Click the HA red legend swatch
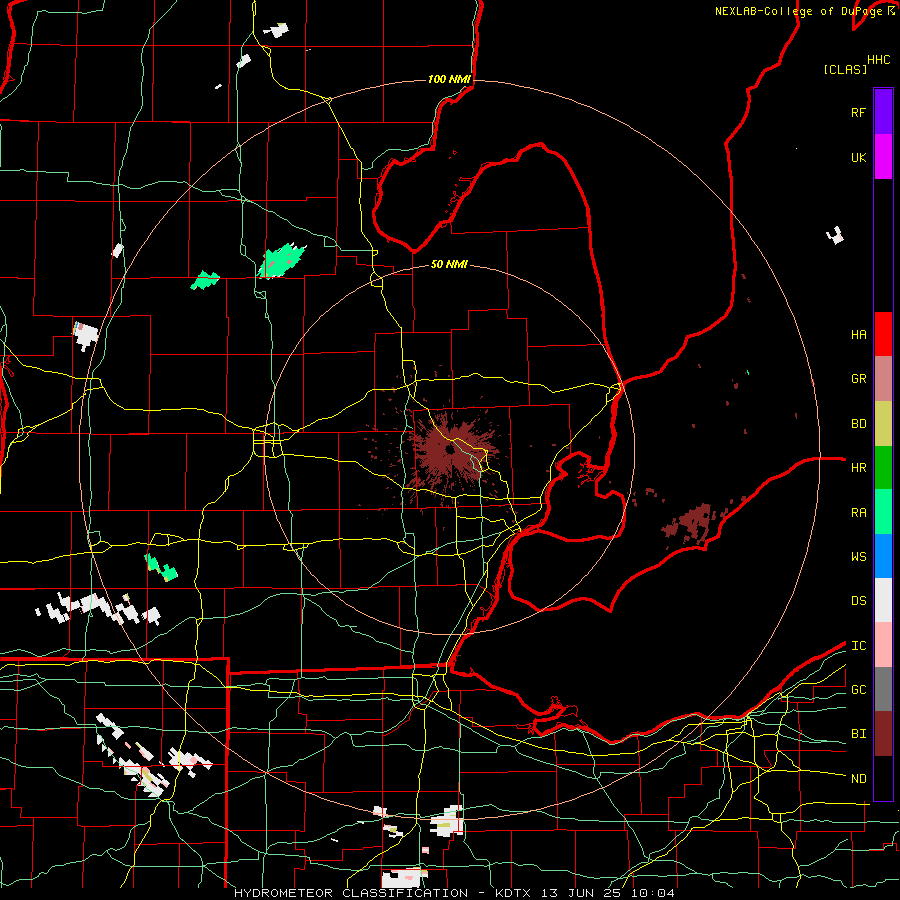This screenshot has height=900, width=900. 883,334
